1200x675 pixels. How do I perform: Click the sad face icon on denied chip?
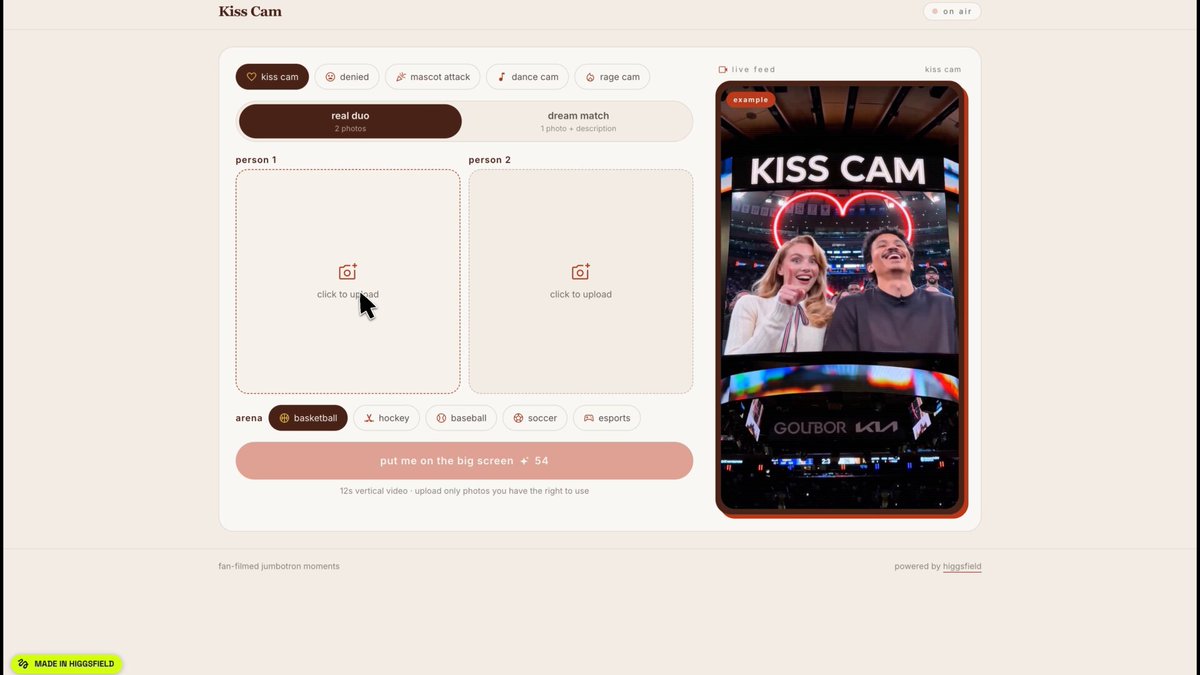pyautogui.click(x=331, y=77)
